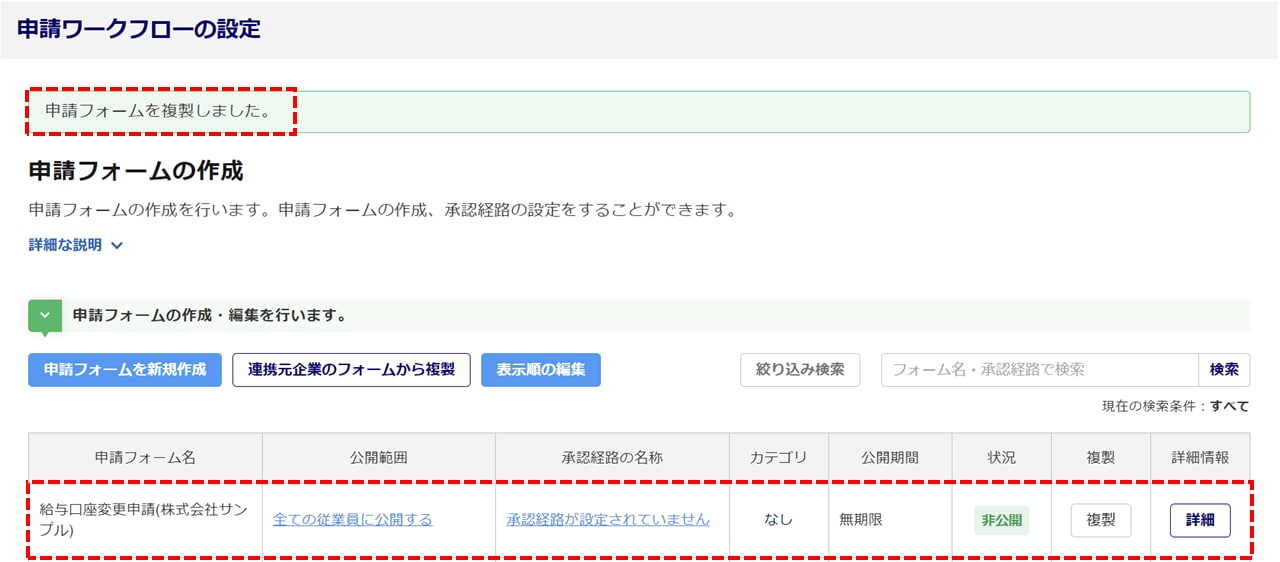Click the 申請フォームを複製しました notification message
Screen dimensions: 1280x562
coord(158,111)
